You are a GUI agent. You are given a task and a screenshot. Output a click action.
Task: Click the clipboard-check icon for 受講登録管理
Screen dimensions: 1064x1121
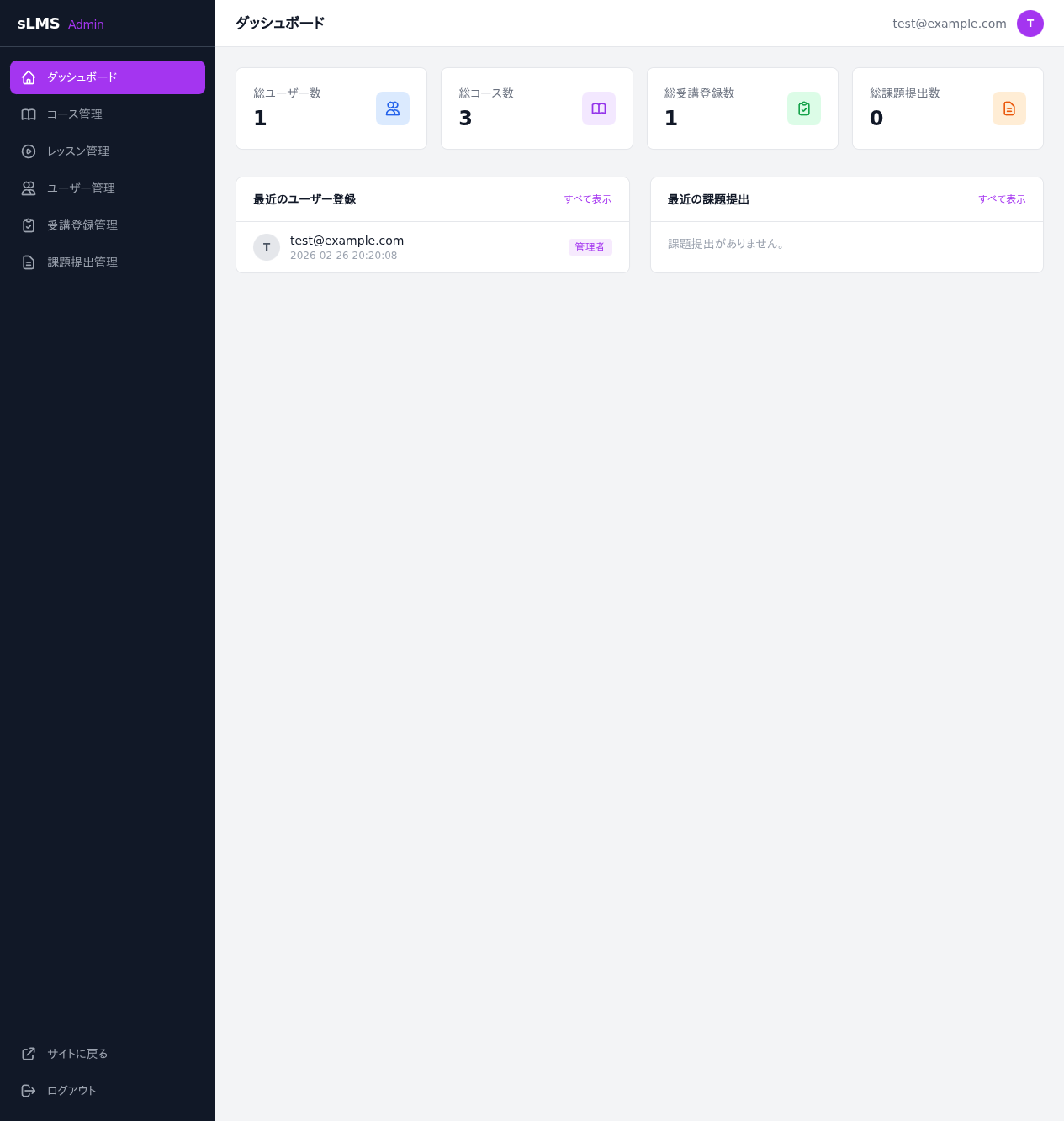29,225
